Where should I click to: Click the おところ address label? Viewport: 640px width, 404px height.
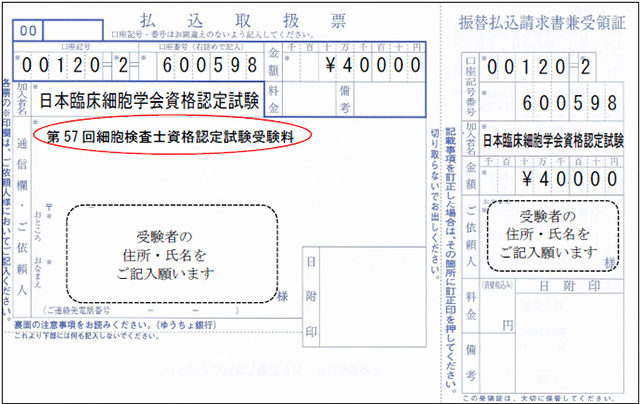coord(38,226)
